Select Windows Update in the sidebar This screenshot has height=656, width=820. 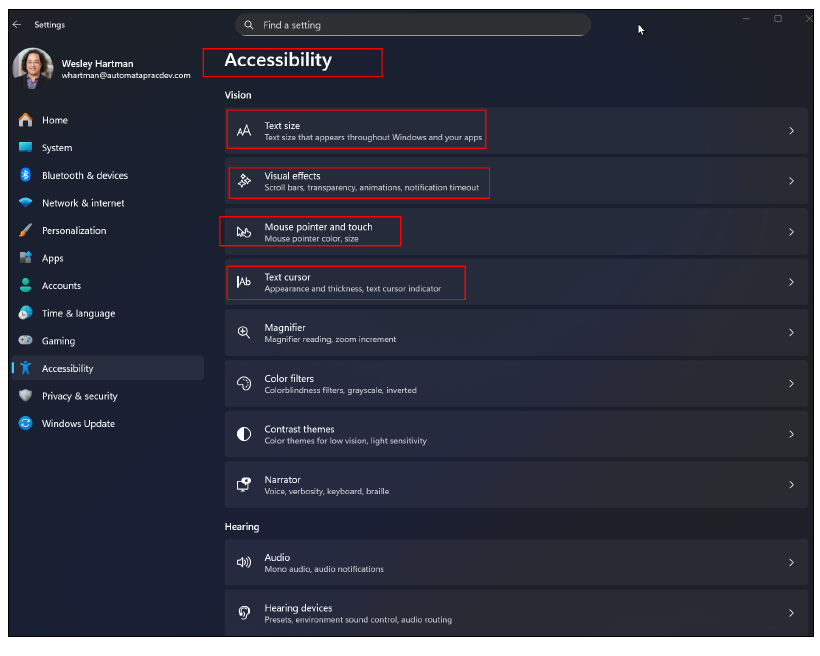click(78, 423)
